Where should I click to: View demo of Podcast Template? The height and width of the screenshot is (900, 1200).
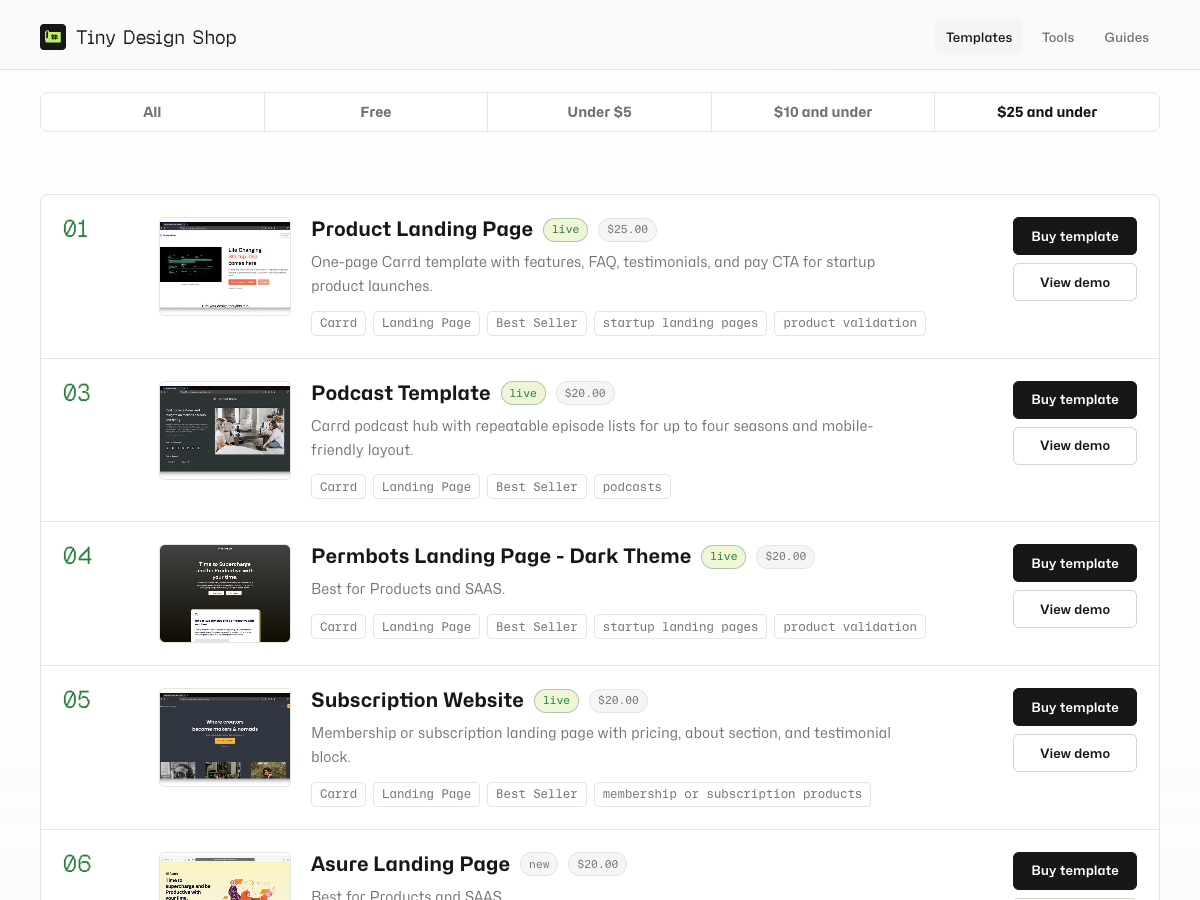coord(1075,445)
